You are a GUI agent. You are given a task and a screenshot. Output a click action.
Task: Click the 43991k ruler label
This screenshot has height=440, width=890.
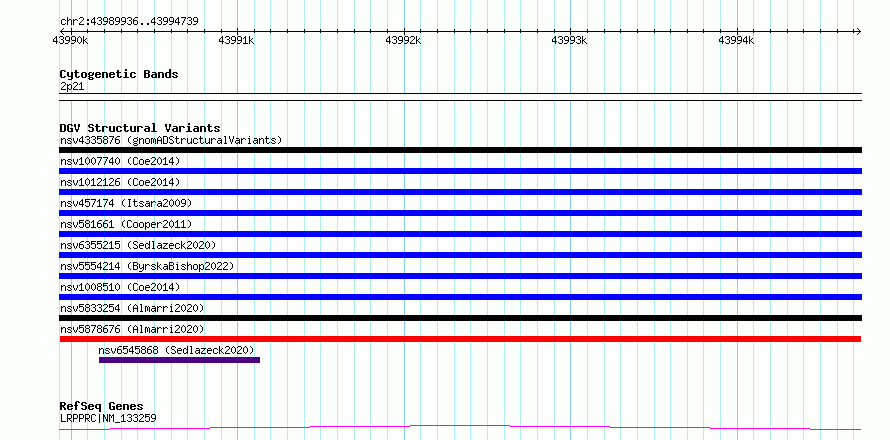coord(236,40)
